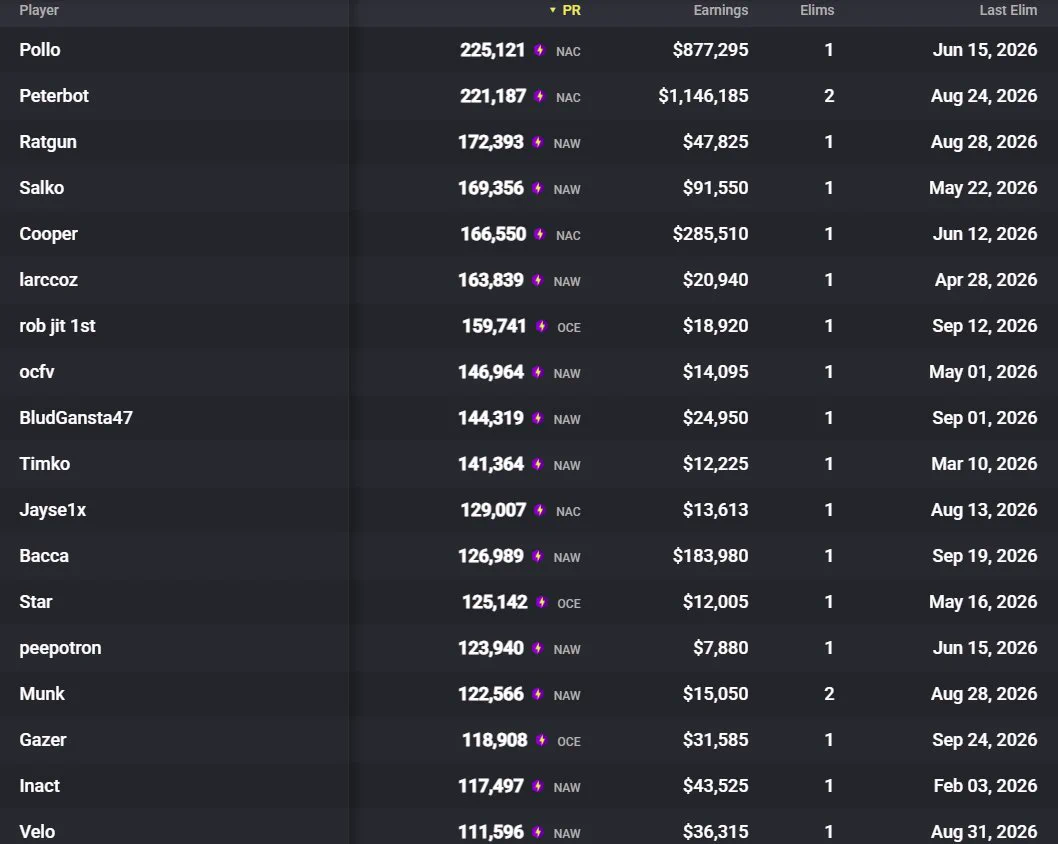Viewport: 1058px width, 844px height.
Task: Open the Star player name
Action: (36, 602)
